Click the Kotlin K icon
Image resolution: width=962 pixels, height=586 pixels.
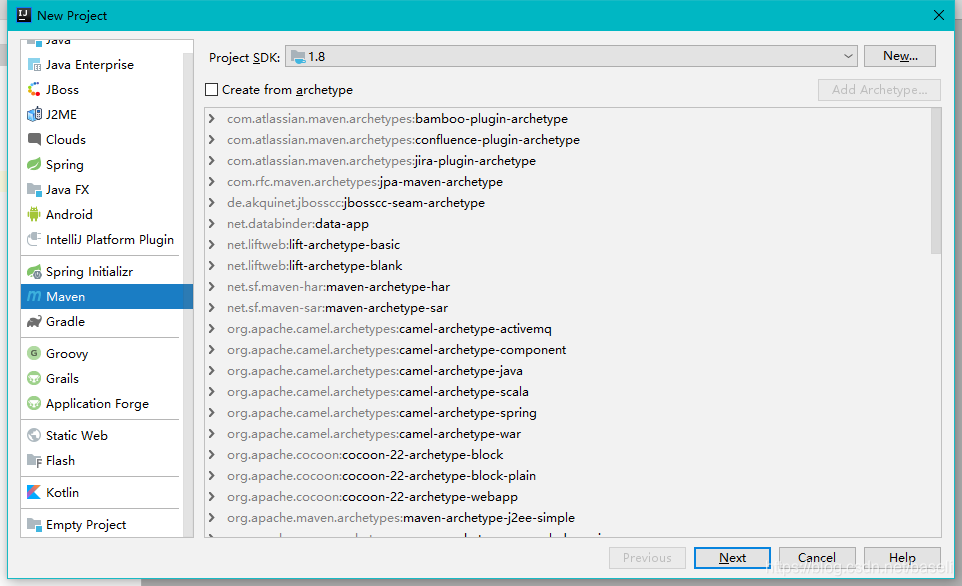tap(34, 492)
